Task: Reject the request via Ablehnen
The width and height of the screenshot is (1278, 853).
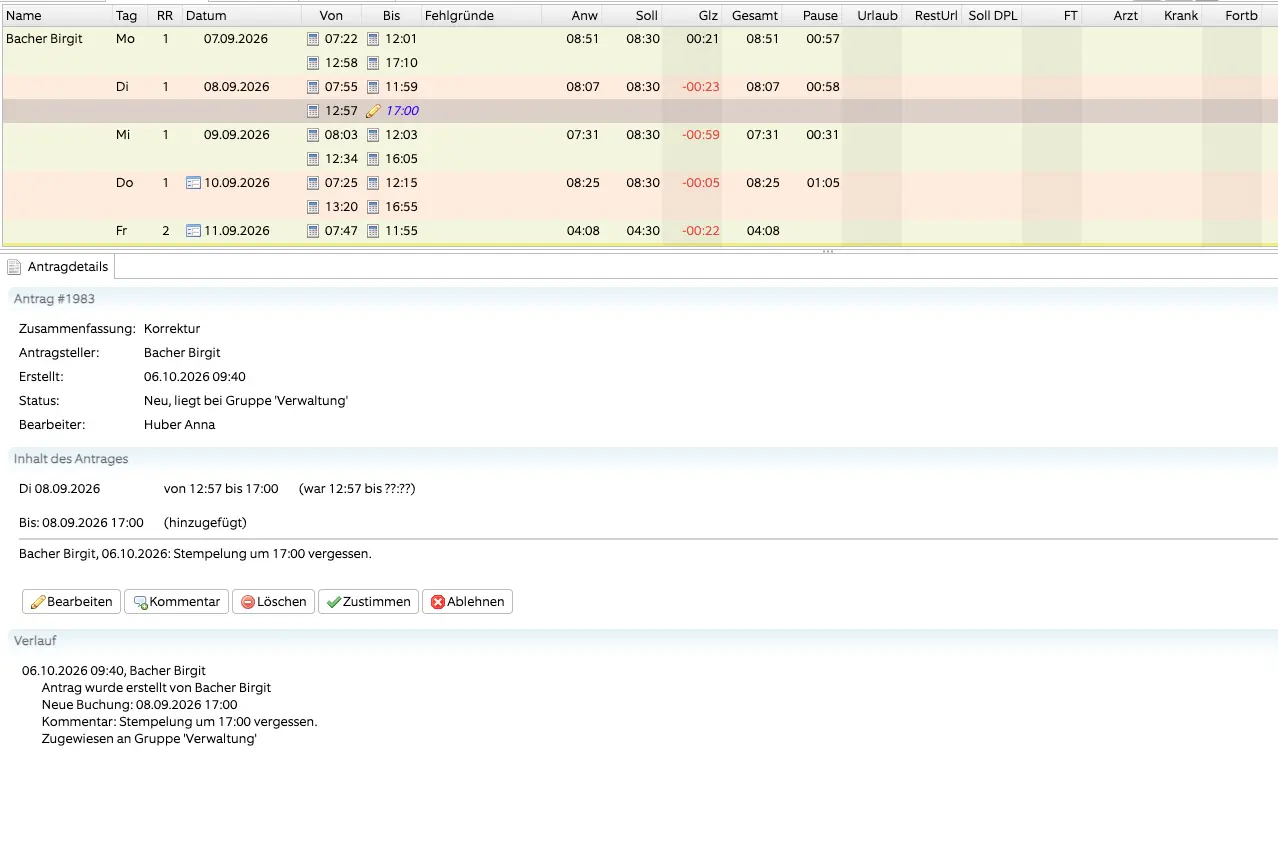Action: point(467,602)
